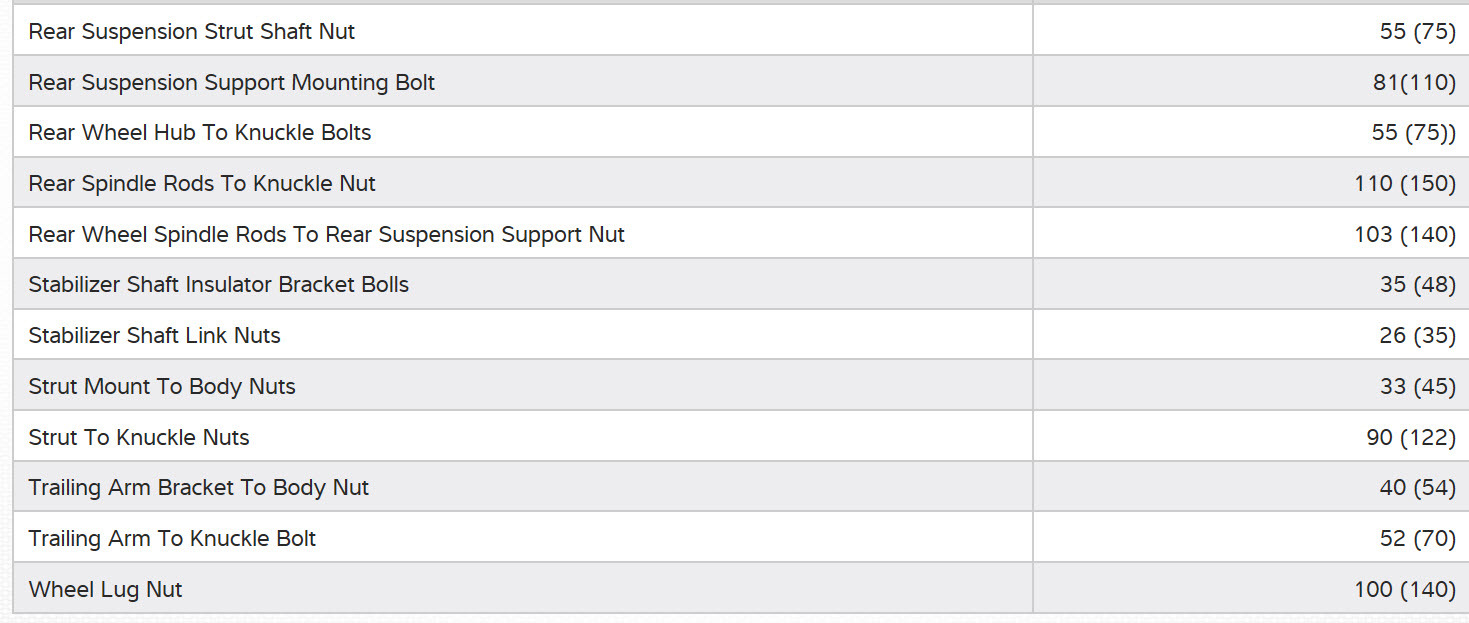Click the 81(110) torque value

[x=1414, y=83]
